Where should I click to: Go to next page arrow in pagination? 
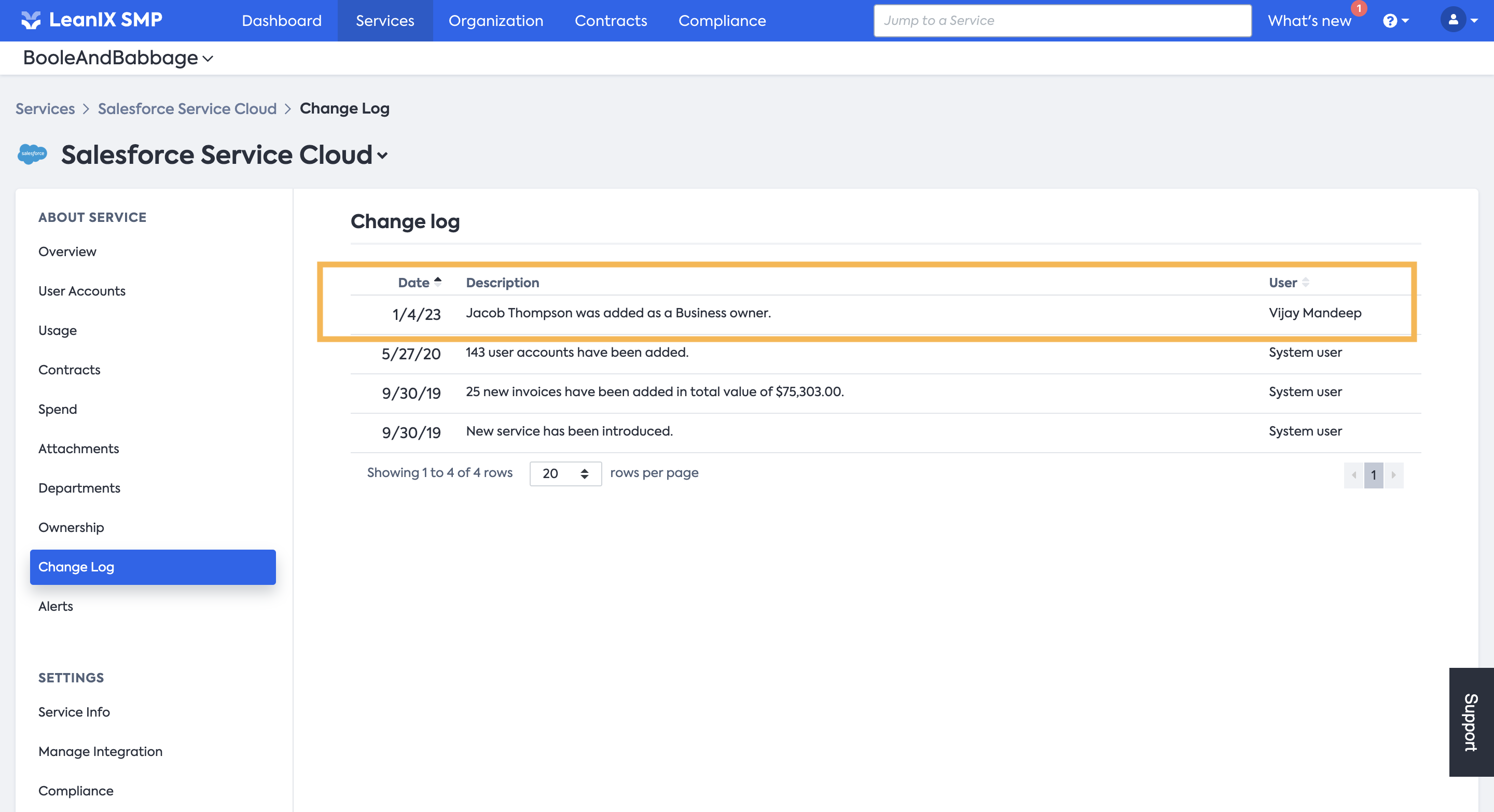(x=1393, y=474)
